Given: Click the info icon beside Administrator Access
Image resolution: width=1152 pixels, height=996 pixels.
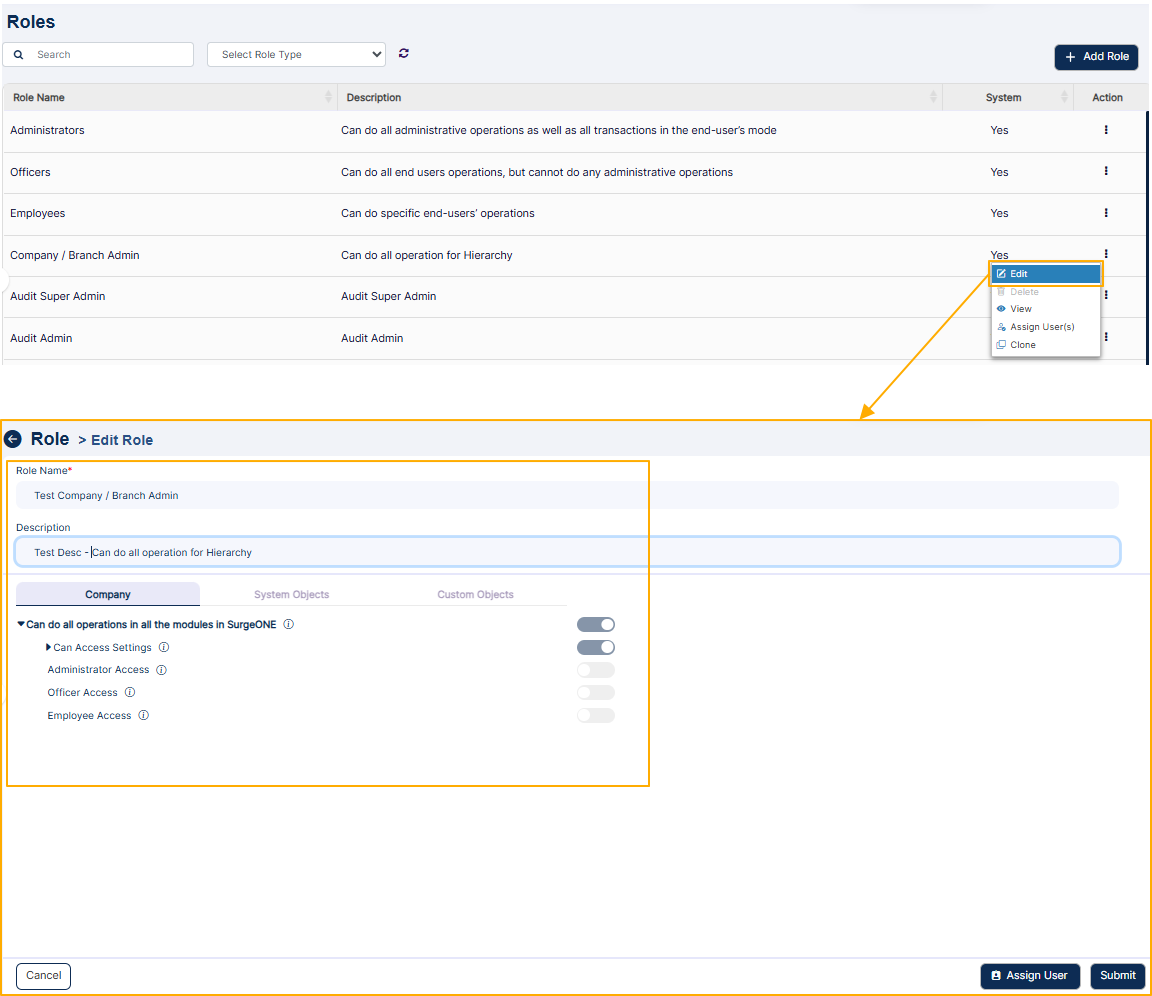Looking at the screenshot, I should [x=161, y=669].
